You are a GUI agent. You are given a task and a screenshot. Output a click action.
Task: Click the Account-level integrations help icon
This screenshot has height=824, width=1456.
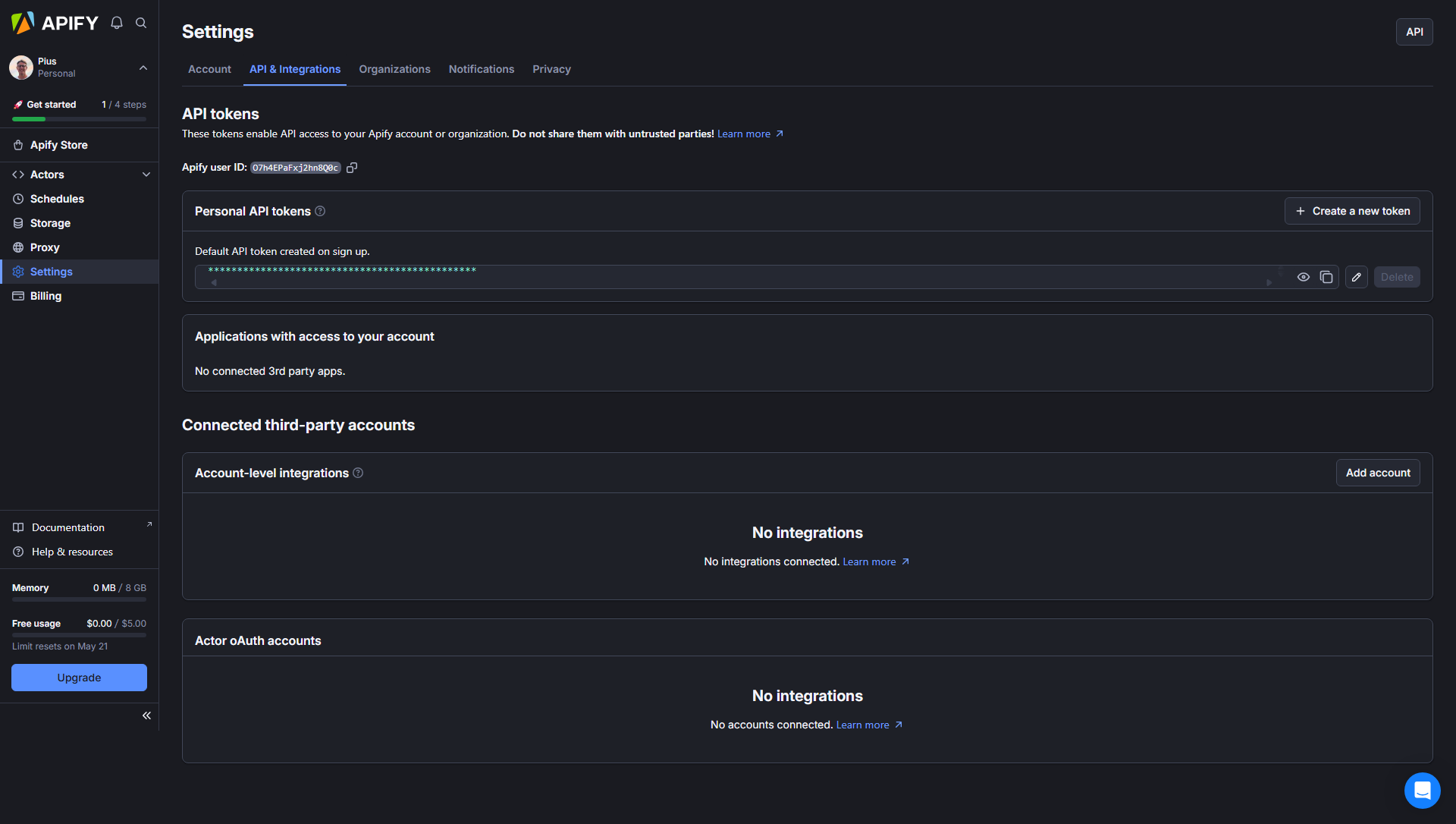pyautogui.click(x=358, y=473)
